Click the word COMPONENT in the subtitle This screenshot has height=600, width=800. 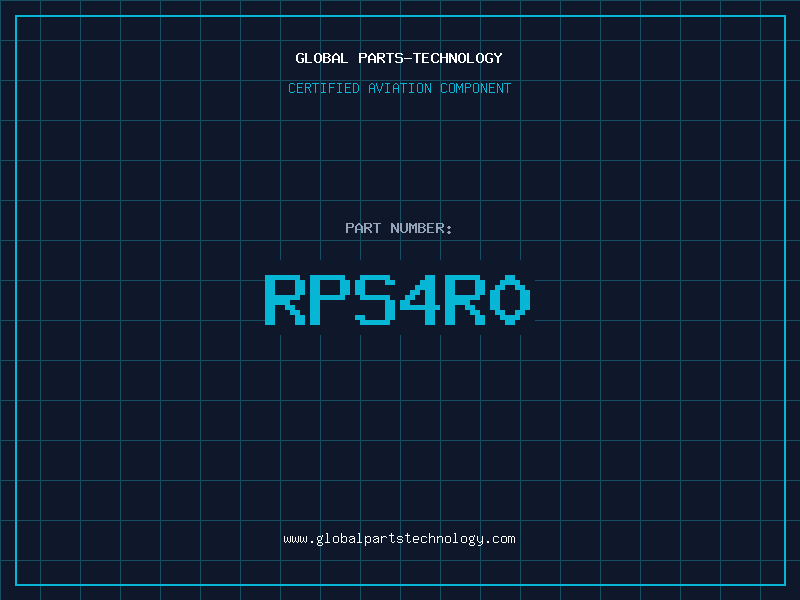[x=476, y=88]
